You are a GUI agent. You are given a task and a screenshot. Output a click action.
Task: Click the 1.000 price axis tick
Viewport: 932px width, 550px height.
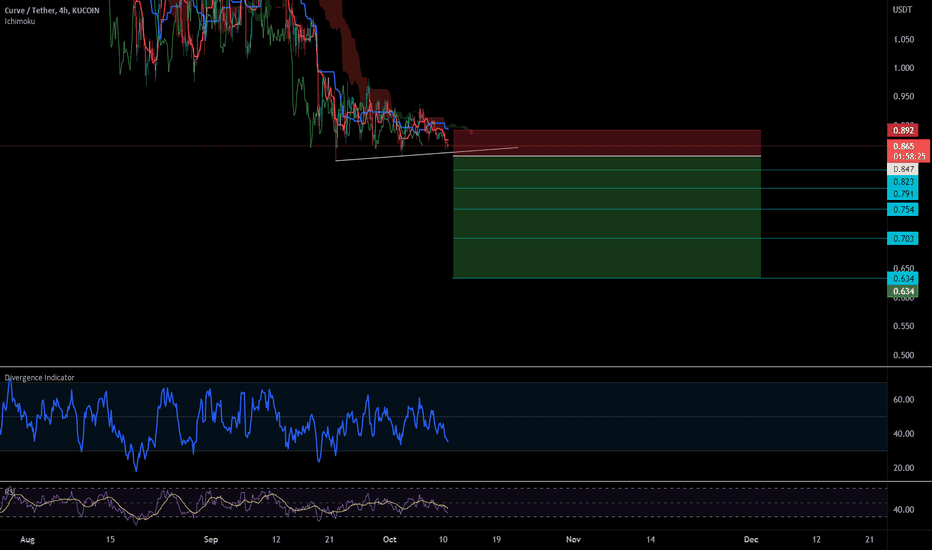[903, 68]
